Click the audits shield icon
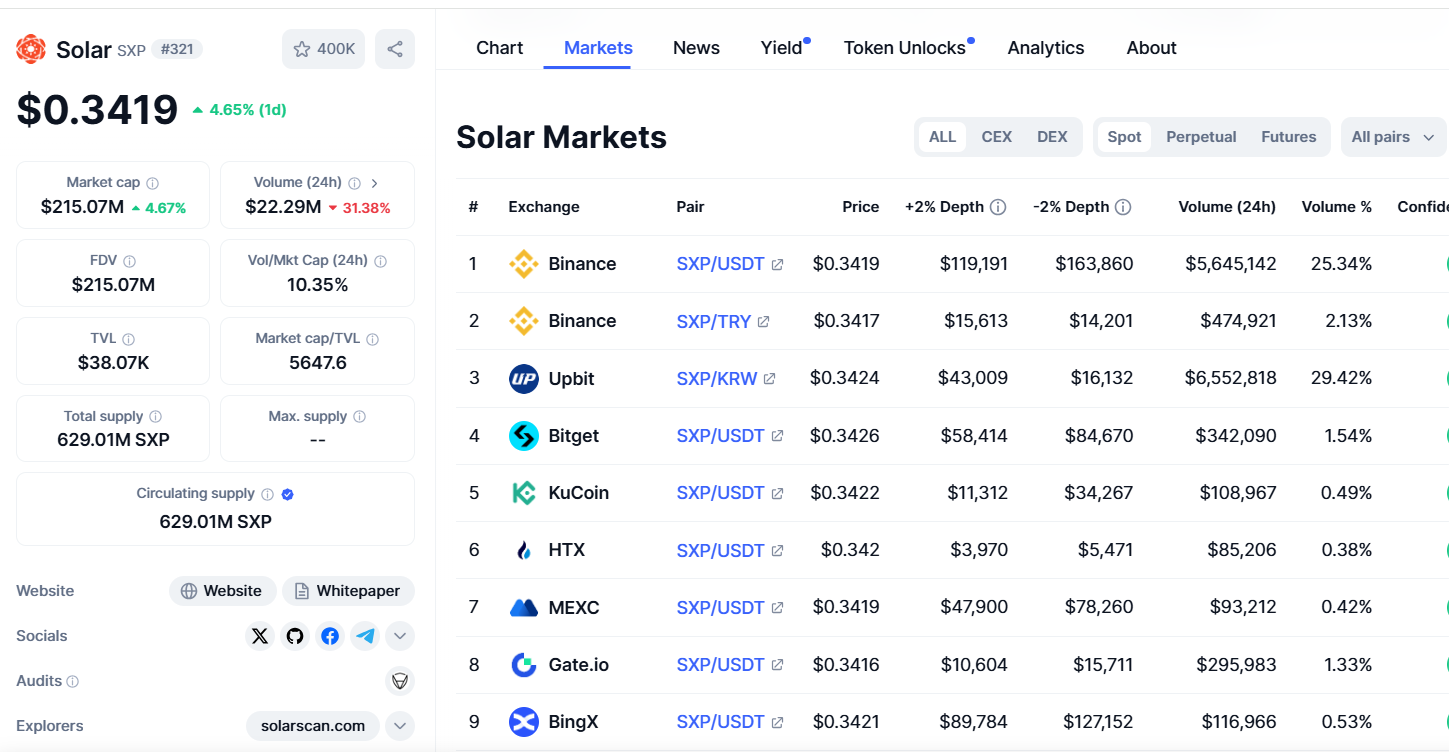This screenshot has width=1449, height=752. pyautogui.click(x=400, y=681)
